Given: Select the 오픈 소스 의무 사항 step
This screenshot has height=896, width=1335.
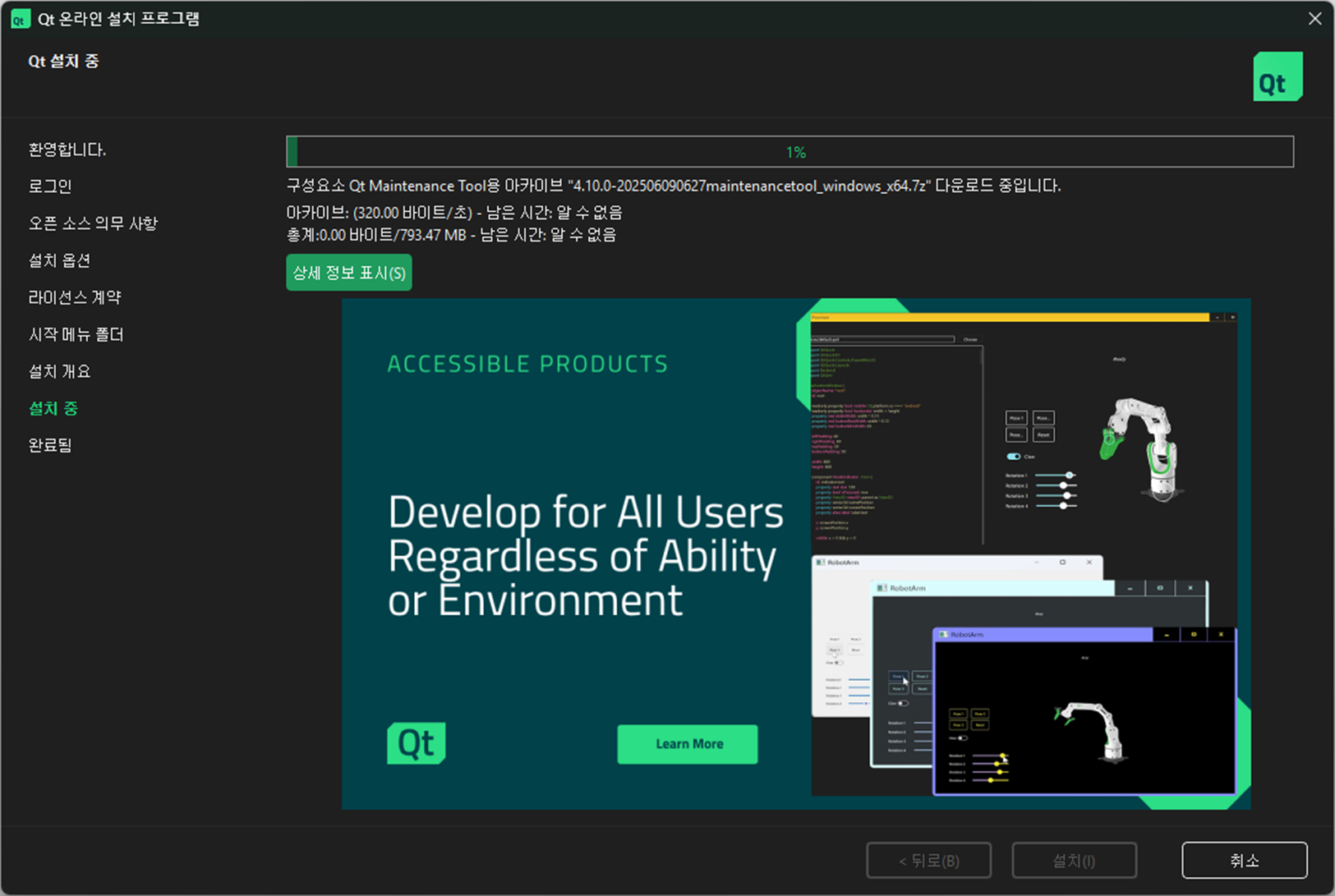Looking at the screenshot, I should [x=93, y=223].
